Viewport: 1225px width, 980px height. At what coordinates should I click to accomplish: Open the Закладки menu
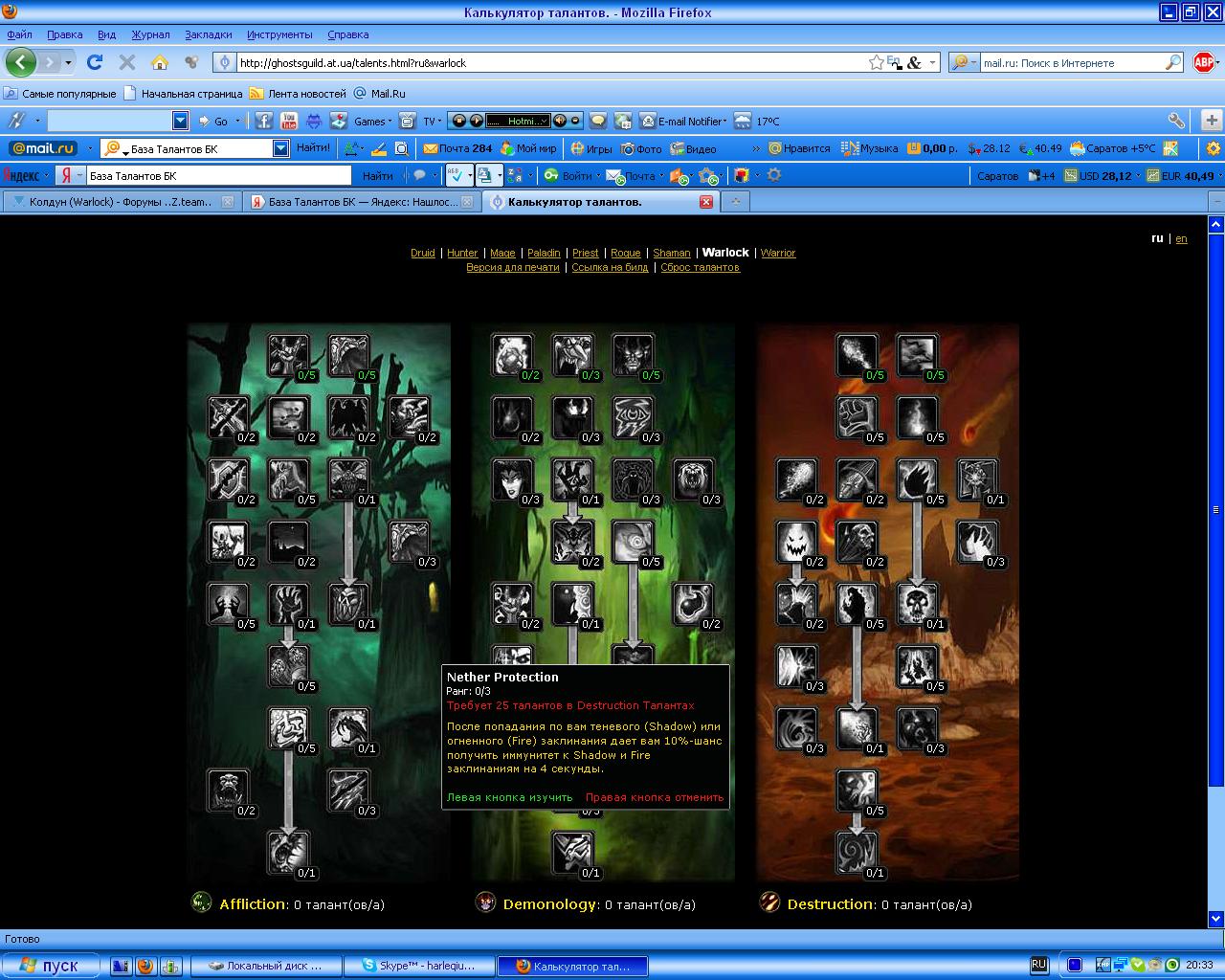click(209, 34)
